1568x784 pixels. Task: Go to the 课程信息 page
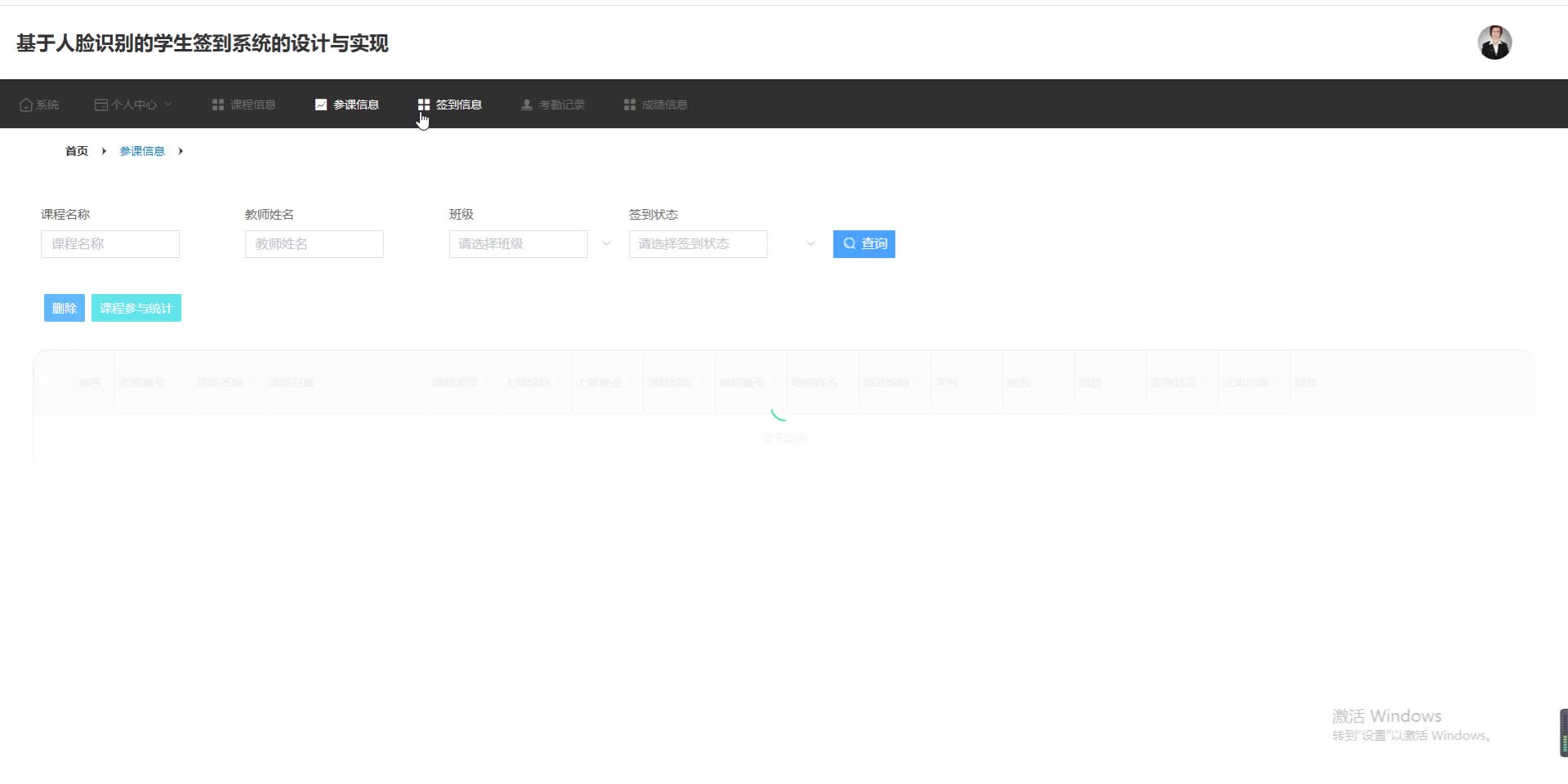pos(244,105)
